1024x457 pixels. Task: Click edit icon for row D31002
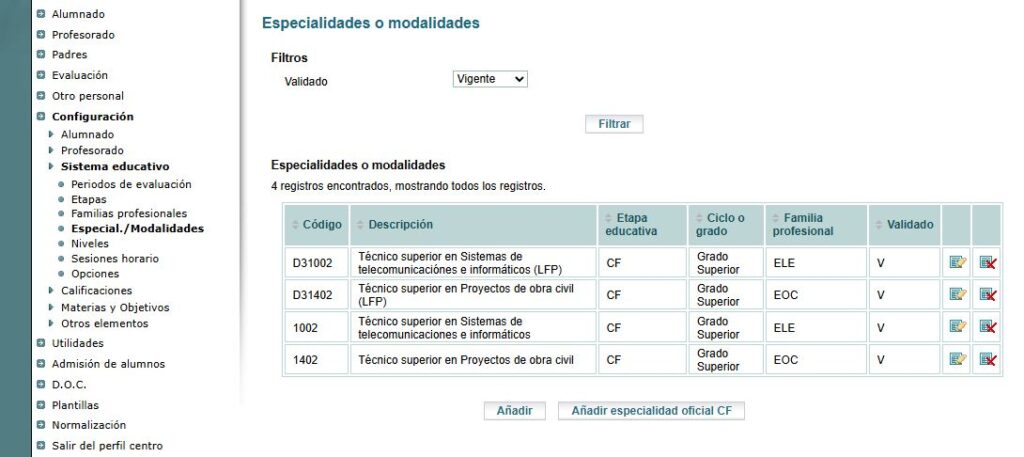point(957,262)
